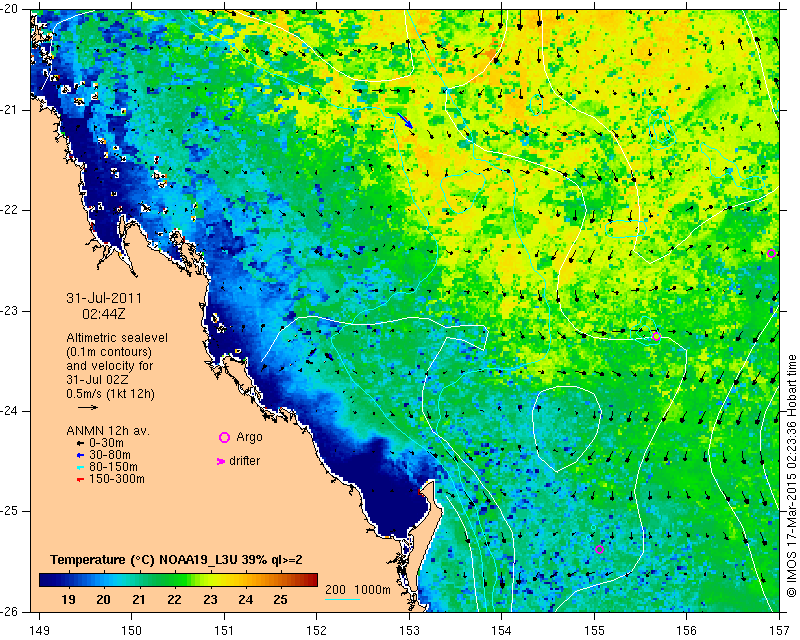Click the longitude axis label 153

[x=409, y=631]
